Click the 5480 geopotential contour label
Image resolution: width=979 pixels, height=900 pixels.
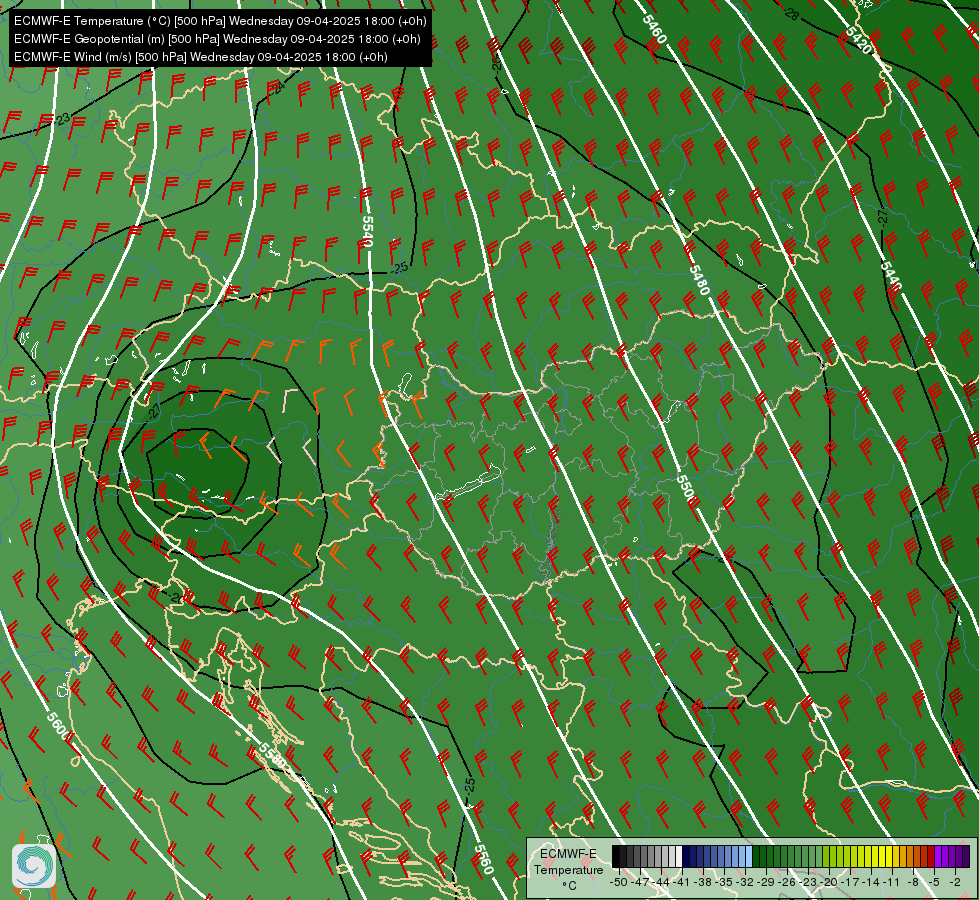(699, 280)
